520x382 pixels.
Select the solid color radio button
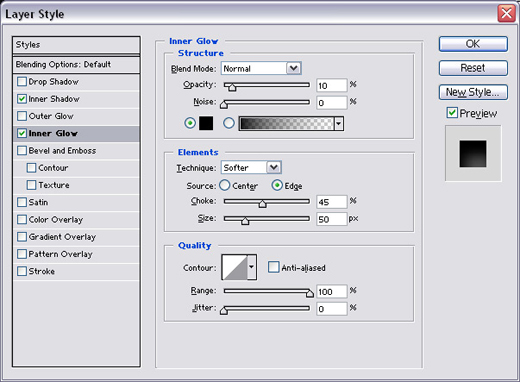(190, 123)
